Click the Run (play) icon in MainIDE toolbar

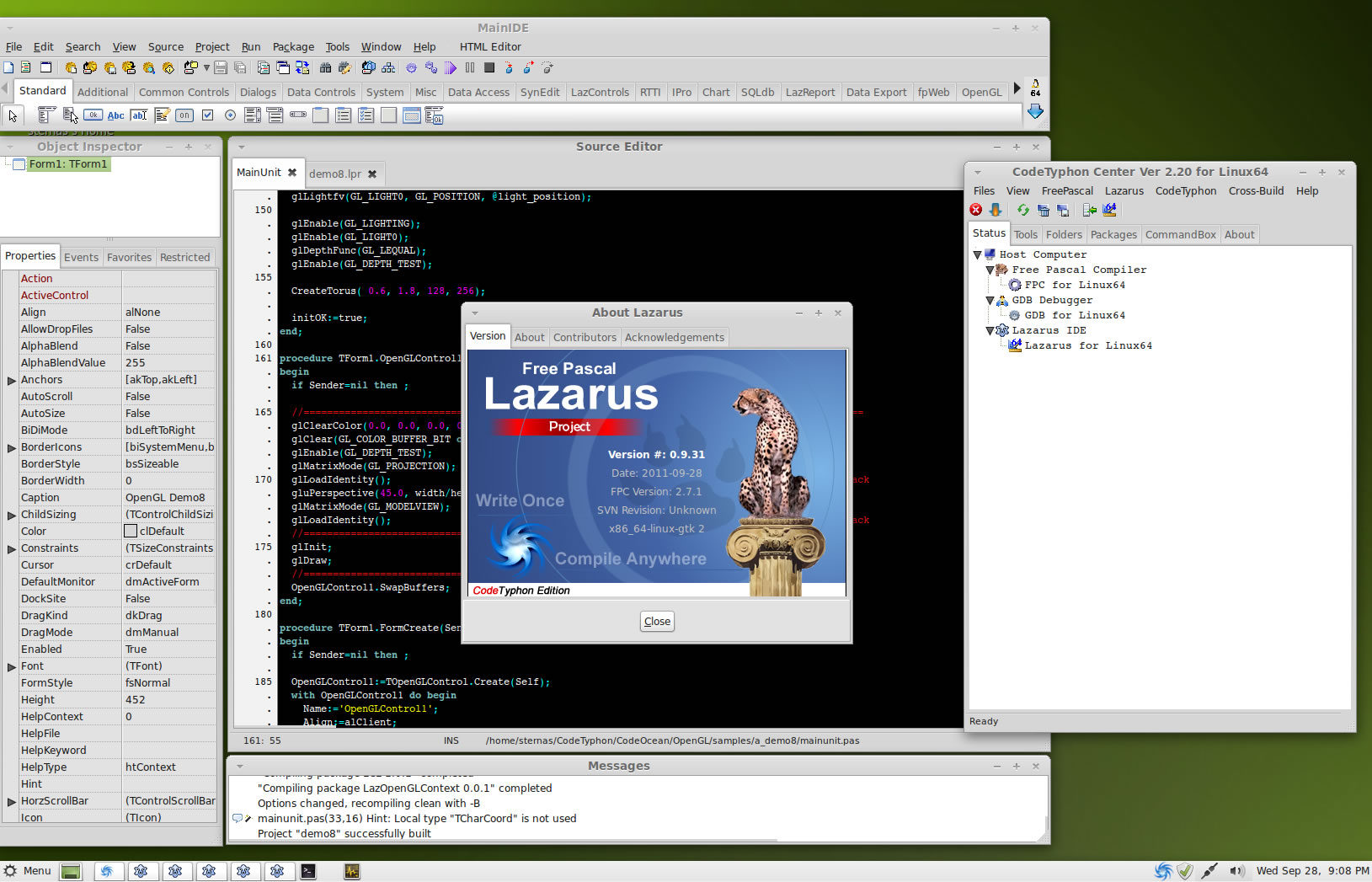coord(450,67)
